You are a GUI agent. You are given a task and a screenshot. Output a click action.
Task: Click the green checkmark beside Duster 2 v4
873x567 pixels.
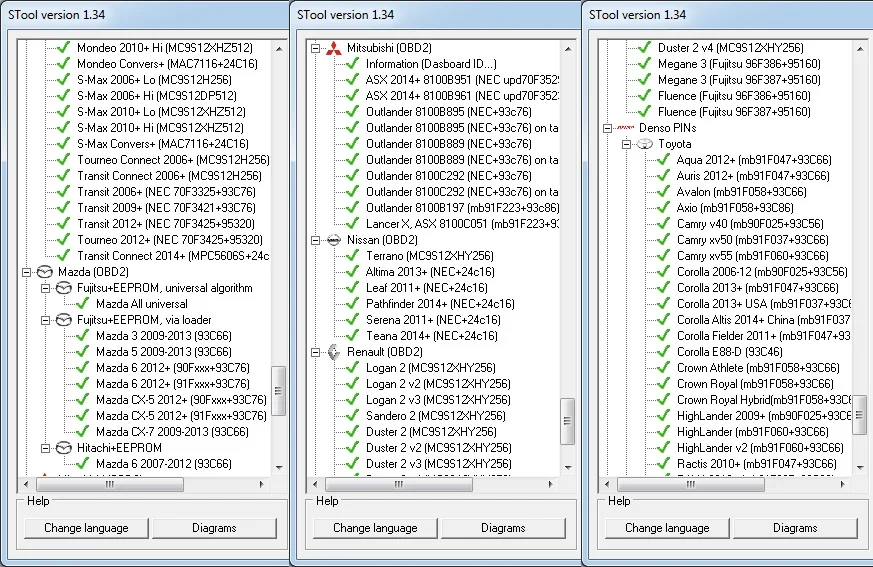[644, 48]
